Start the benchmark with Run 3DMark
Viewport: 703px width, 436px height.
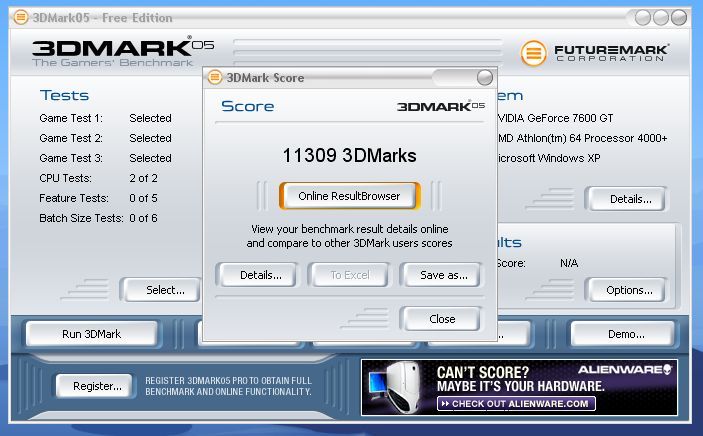tap(91, 334)
